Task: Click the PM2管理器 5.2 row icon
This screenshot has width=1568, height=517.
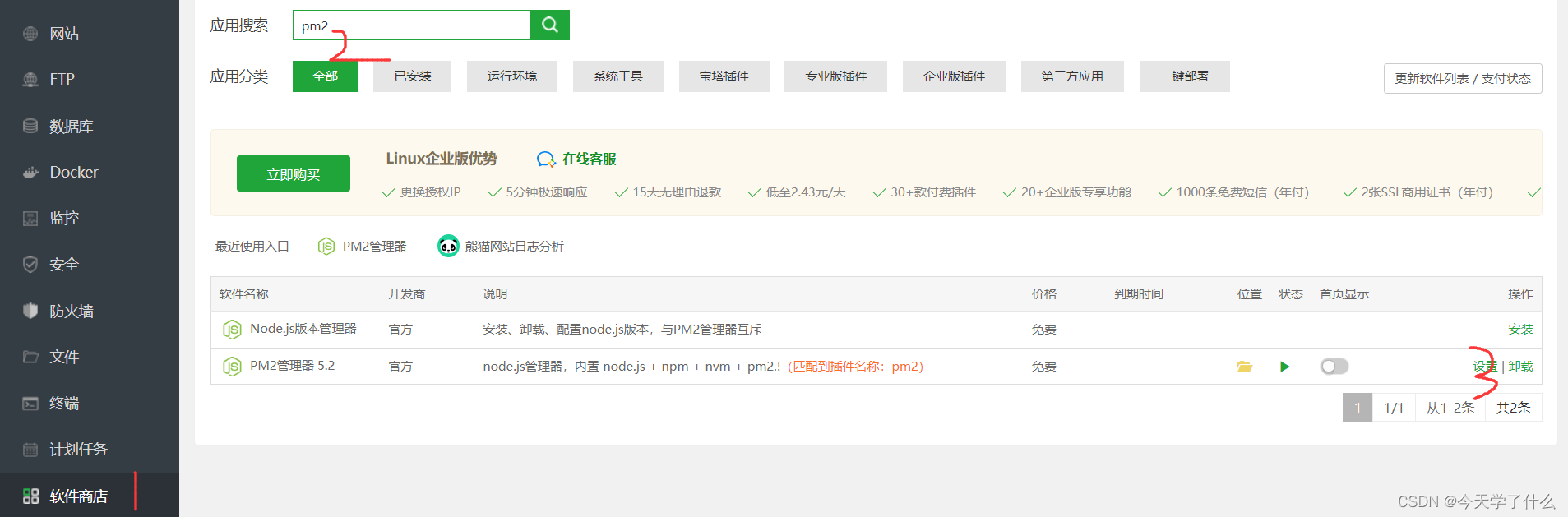Action: (x=232, y=367)
